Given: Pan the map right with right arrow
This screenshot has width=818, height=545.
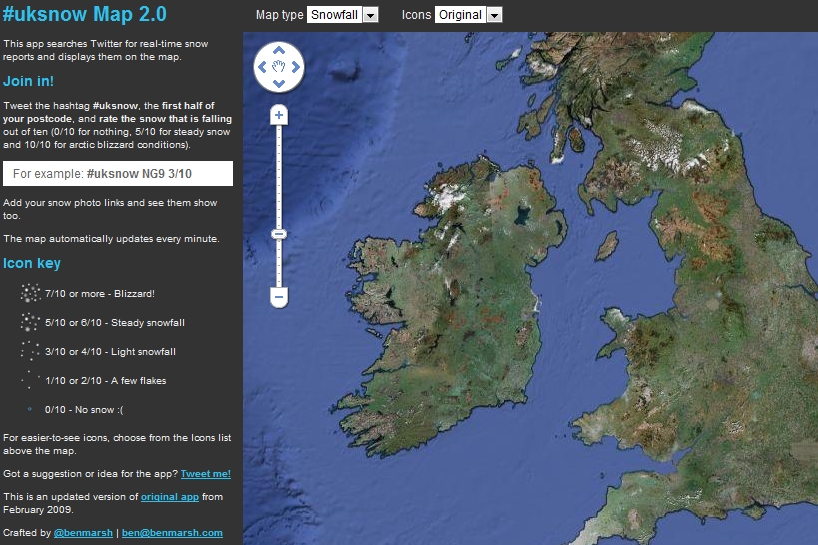Looking at the screenshot, I should point(296,67).
